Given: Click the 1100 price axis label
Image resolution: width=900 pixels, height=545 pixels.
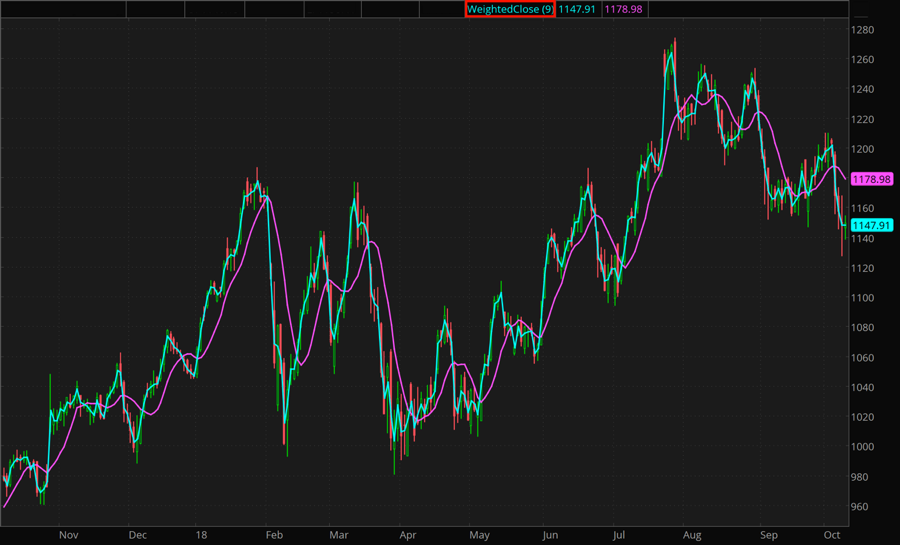Looking at the screenshot, I should [x=861, y=298].
